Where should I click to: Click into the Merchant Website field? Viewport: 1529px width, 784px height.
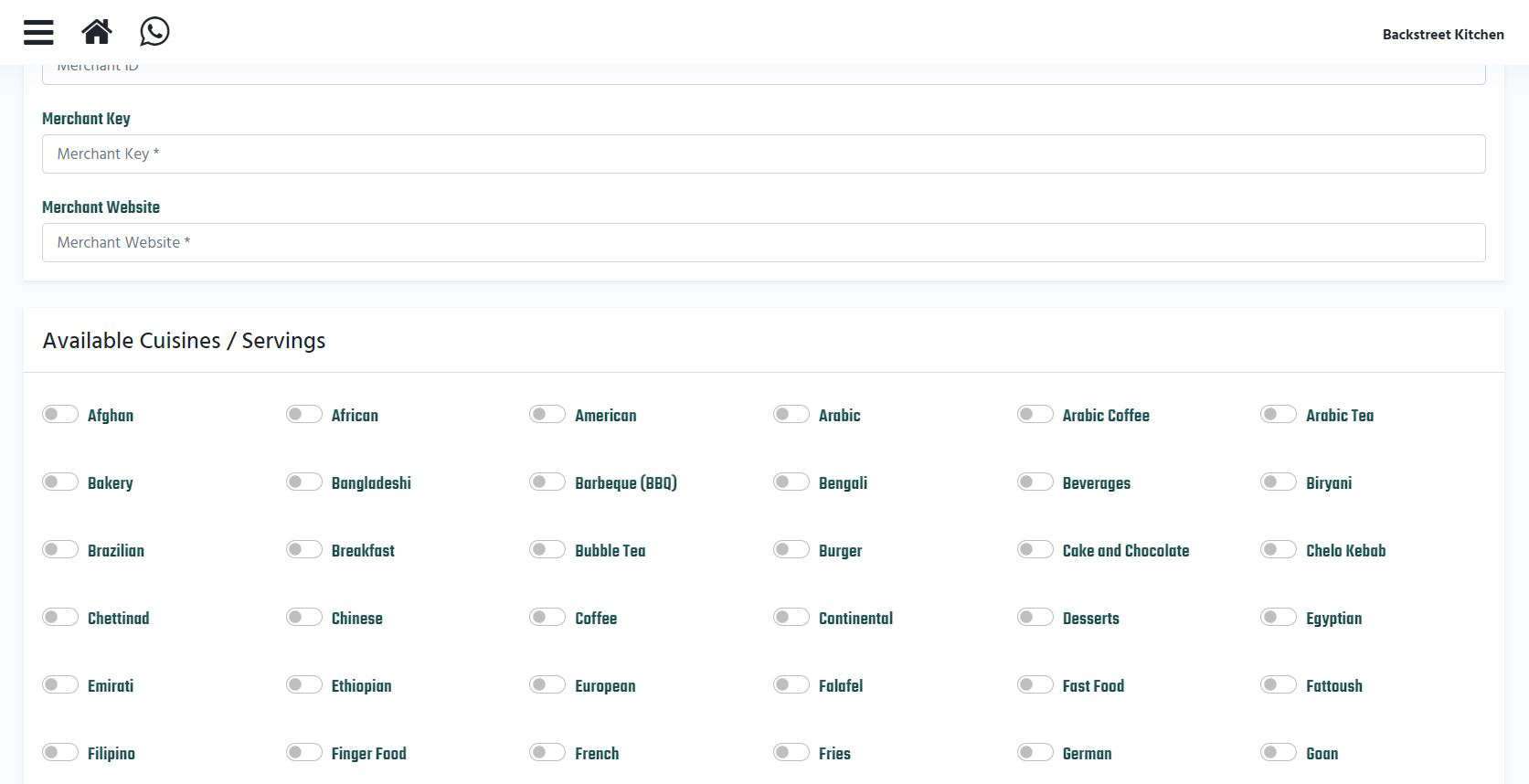pos(763,242)
